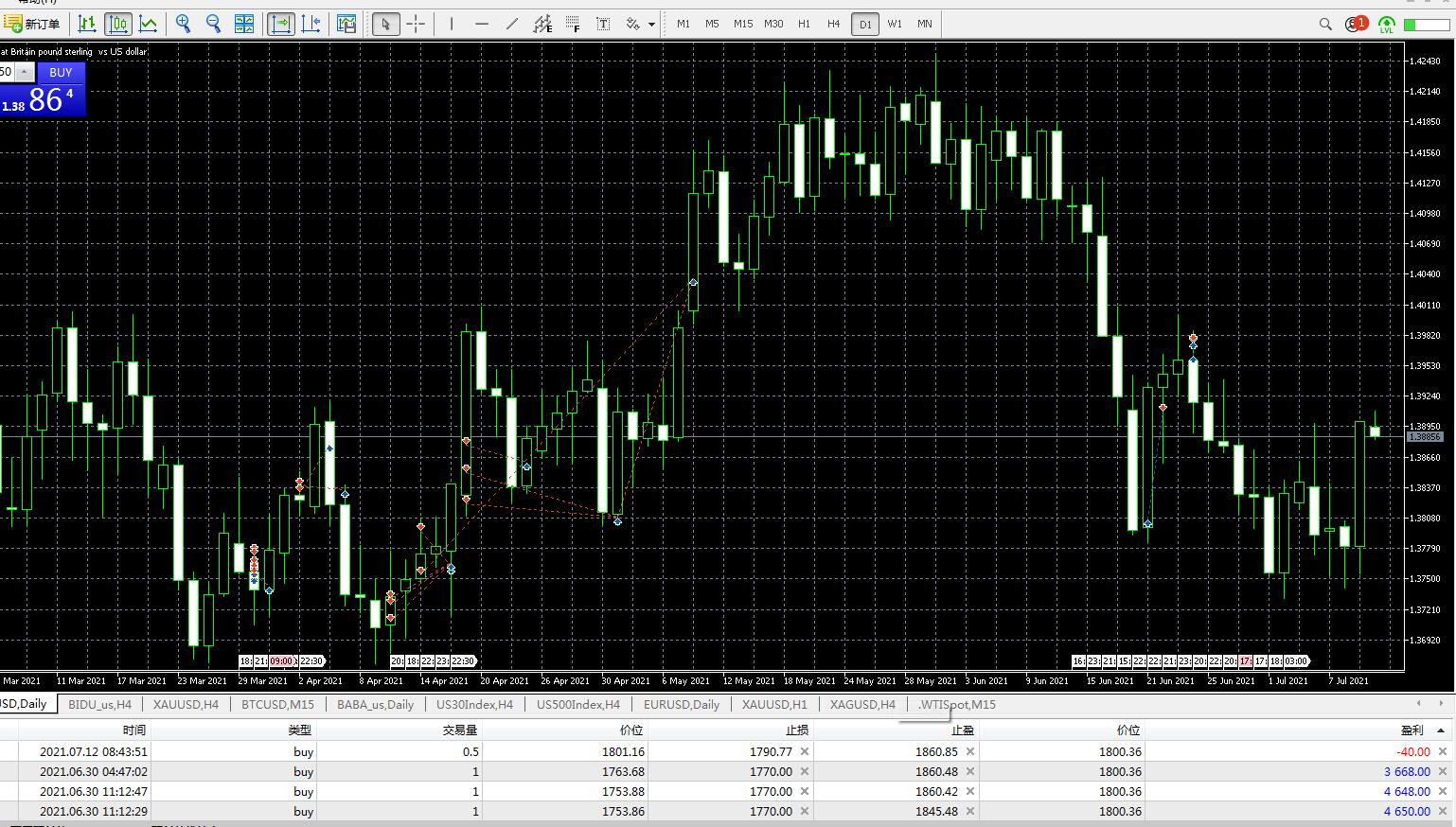Select the order opened 2021.07.12 08:43:51
Image resolution: width=1456 pixels, height=827 pixels.
click(728, 751)
